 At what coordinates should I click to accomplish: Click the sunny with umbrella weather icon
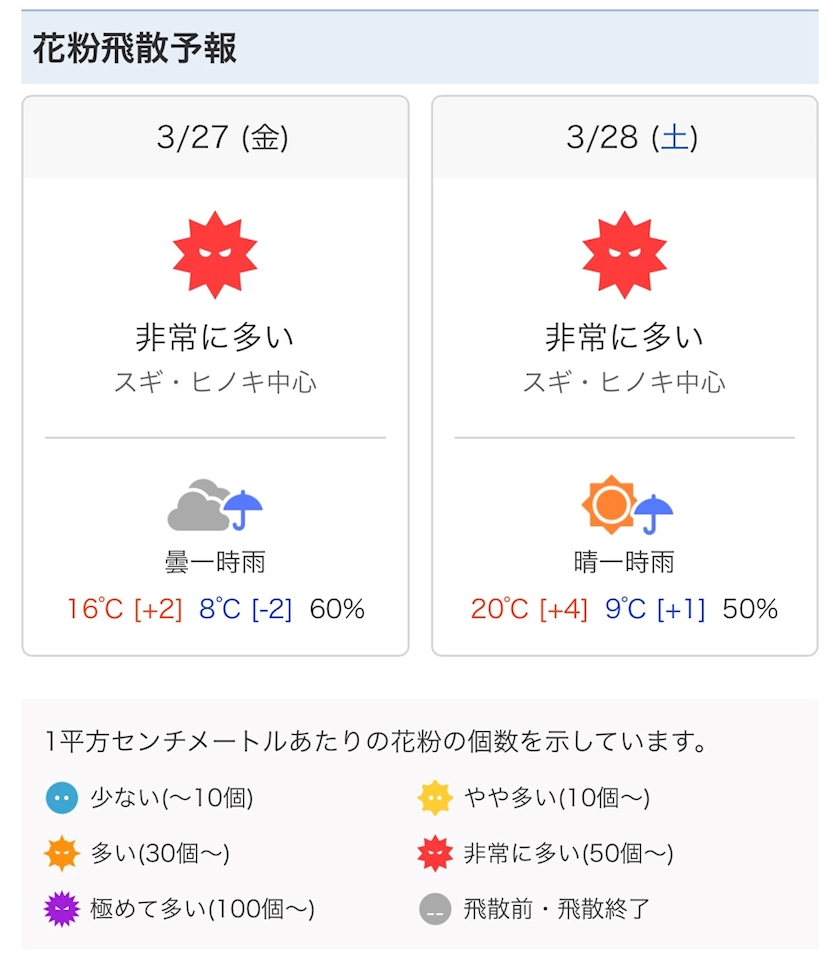pyautogui.click(x=627, y=506)
